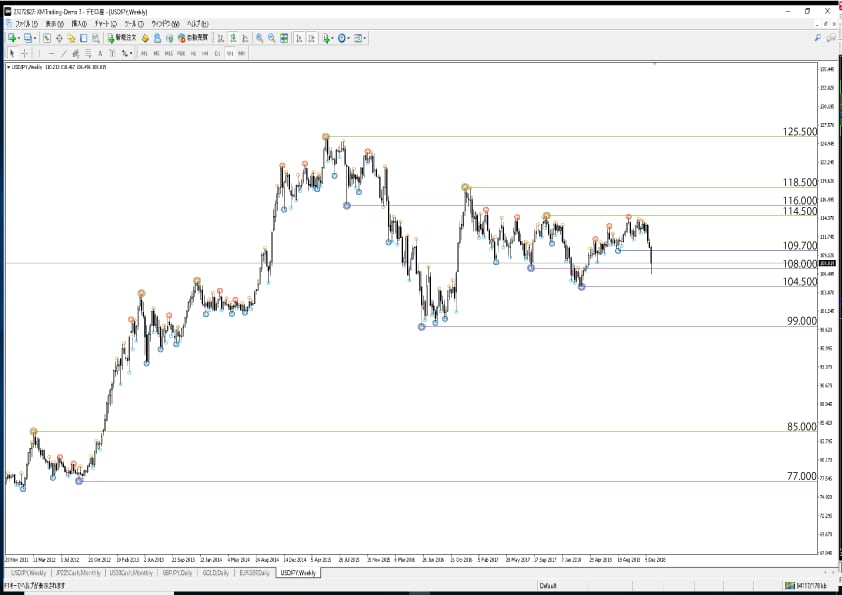Image resolution: width=842 pixels, height=595 pixels.
Task: Click the 77.000 price level label
Action: [x=802, y=476]
